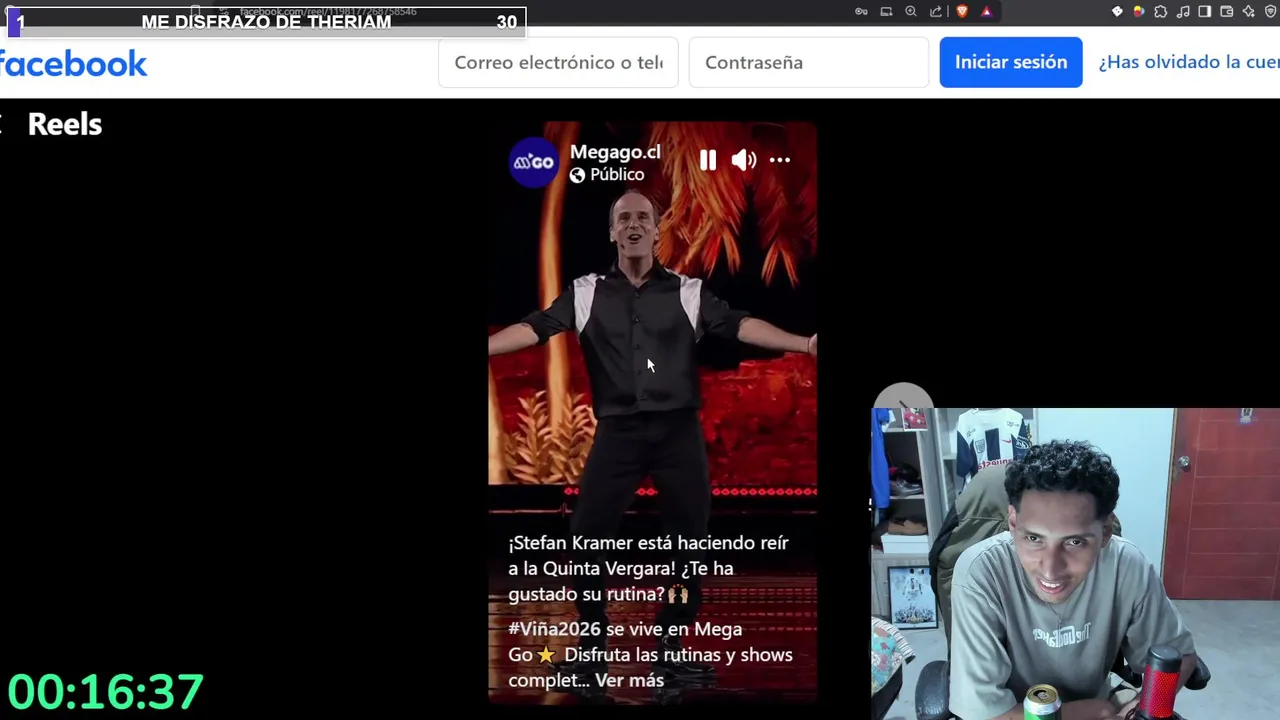Viewport: 1280px width, 720px height.
Task: Click the share page icon in address bar
Action: (x=936, y=12)
